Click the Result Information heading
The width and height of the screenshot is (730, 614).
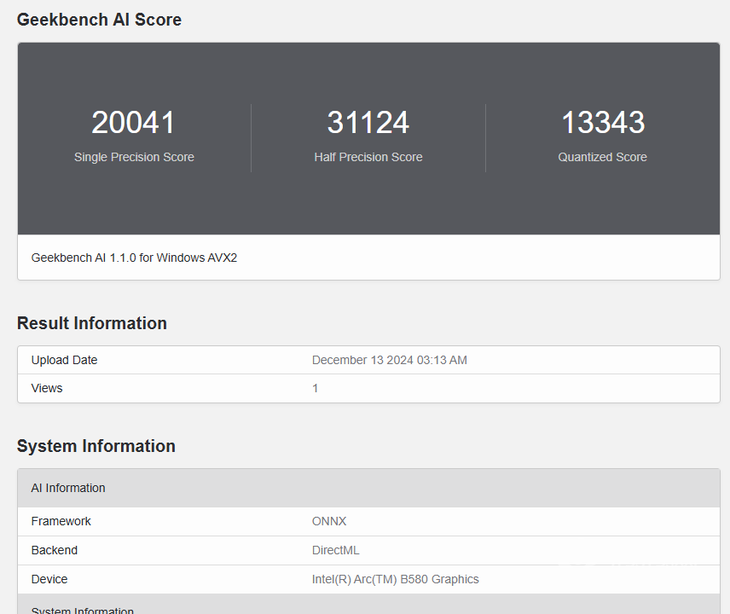point(92,323)
